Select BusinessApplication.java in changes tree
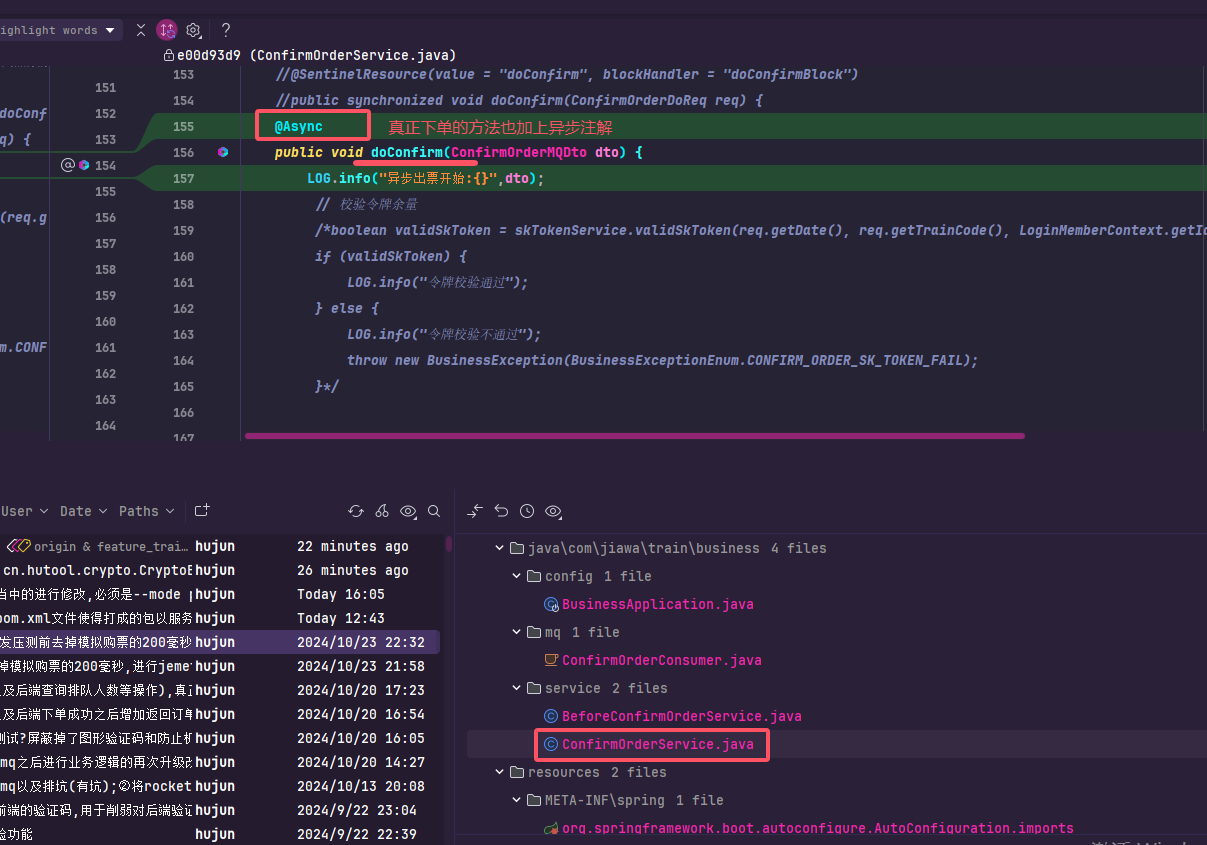Screen dimensions: 1207x845 (x=657, y=604)
